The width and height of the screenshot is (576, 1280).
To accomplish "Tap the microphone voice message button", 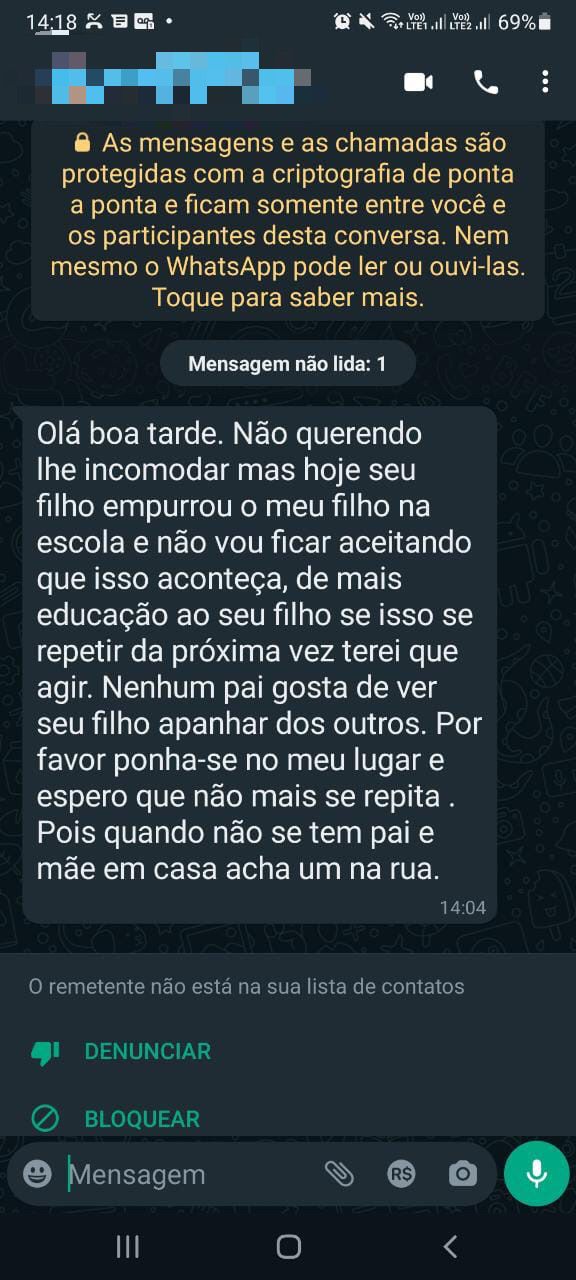I will point(537,1173).
